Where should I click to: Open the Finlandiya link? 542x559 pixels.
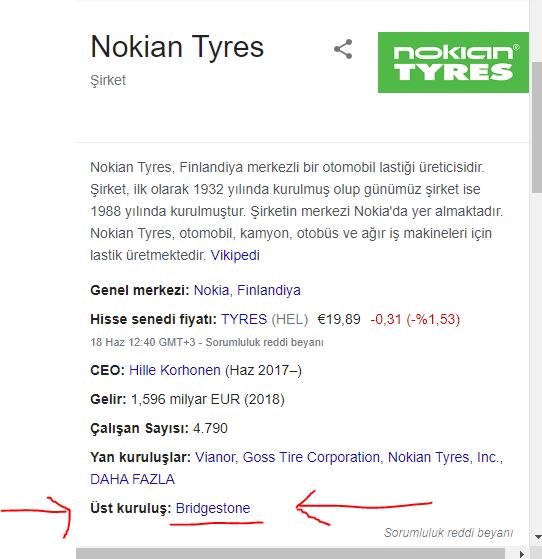(x=269, y=290)
